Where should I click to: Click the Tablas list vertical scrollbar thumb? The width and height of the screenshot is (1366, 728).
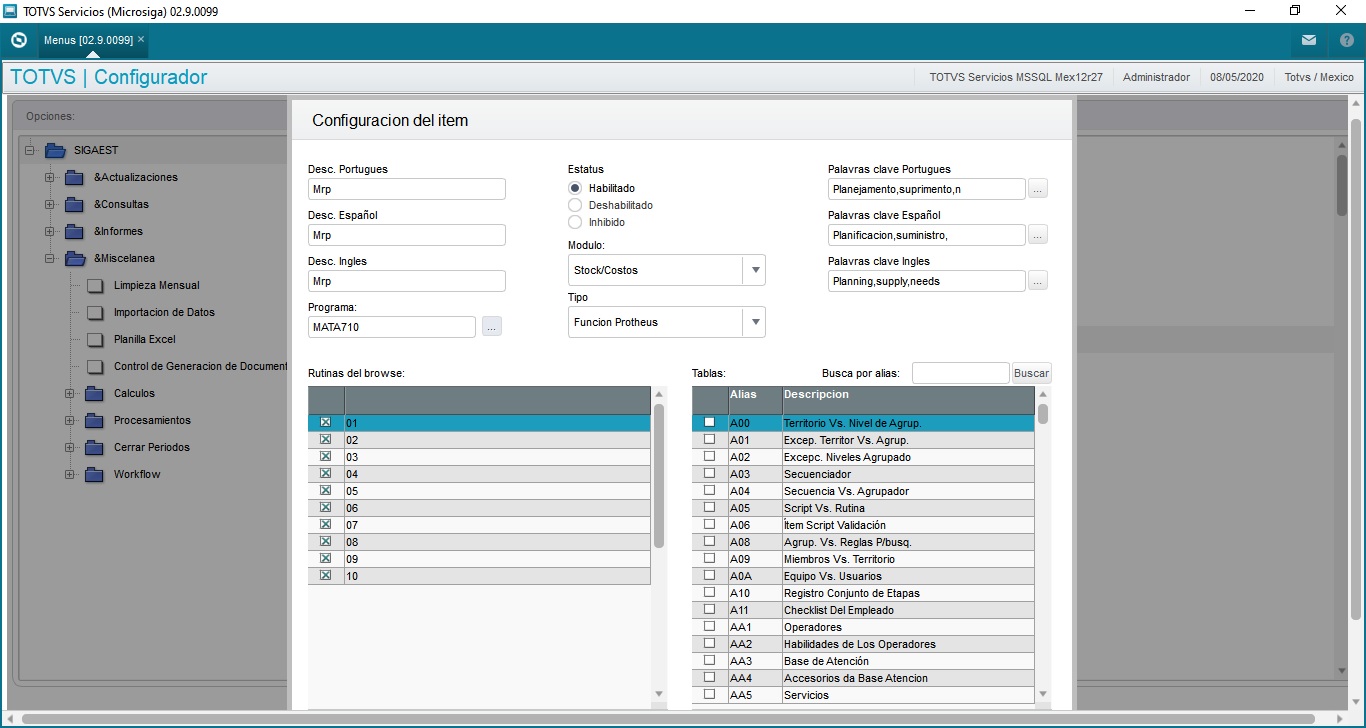tap(1043, 413)
